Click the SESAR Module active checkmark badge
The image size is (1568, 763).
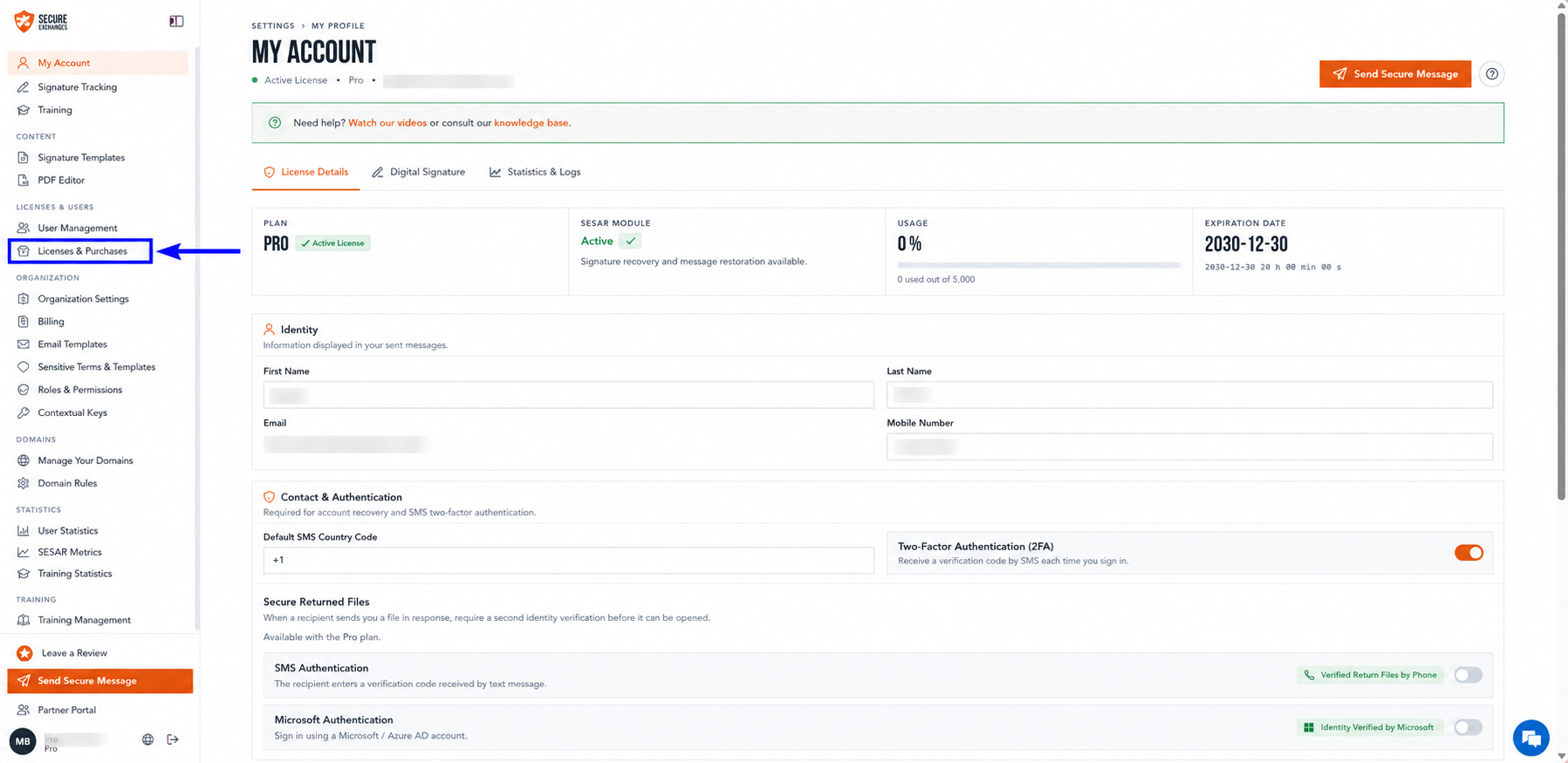630,242
